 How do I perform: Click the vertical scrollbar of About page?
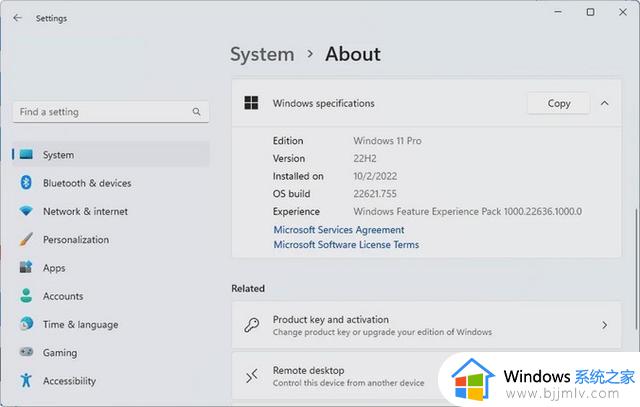[636, 269]
